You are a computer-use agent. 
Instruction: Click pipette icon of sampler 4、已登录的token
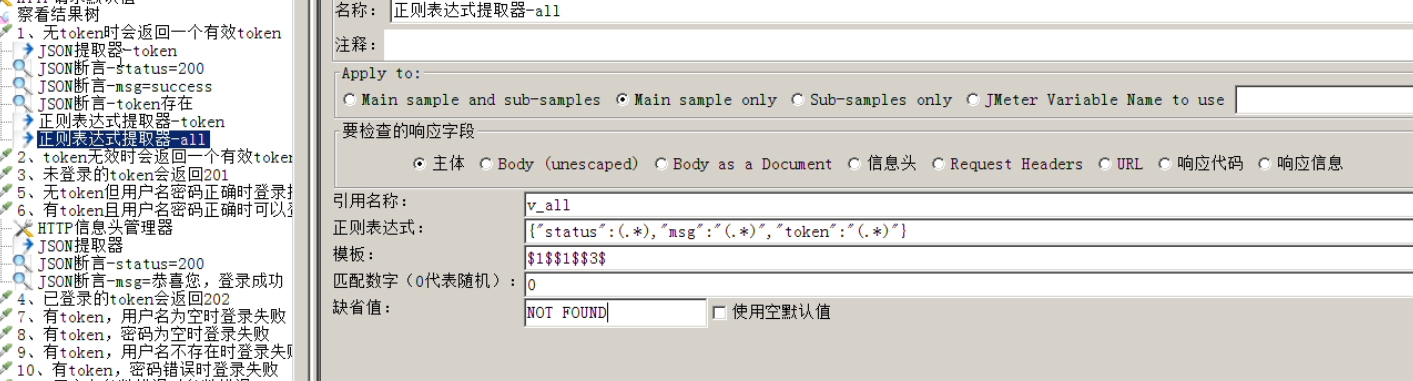coord(7,299)
